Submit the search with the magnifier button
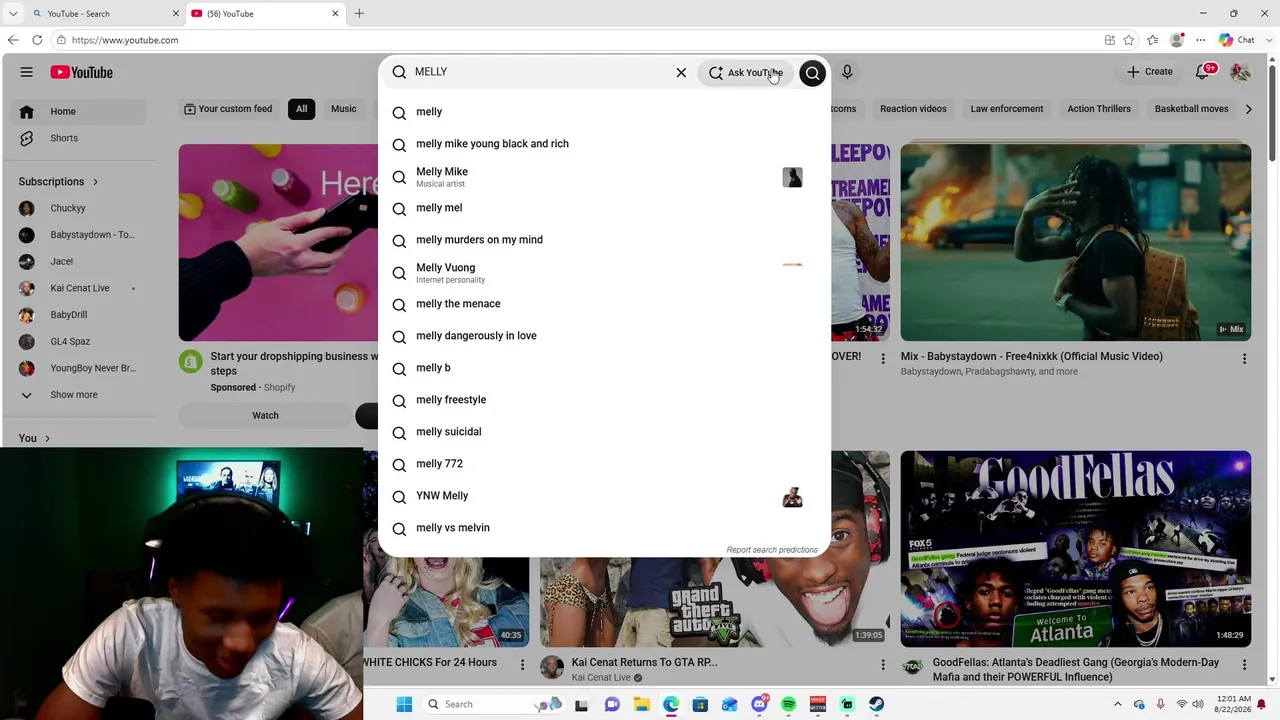 [813, 72]
